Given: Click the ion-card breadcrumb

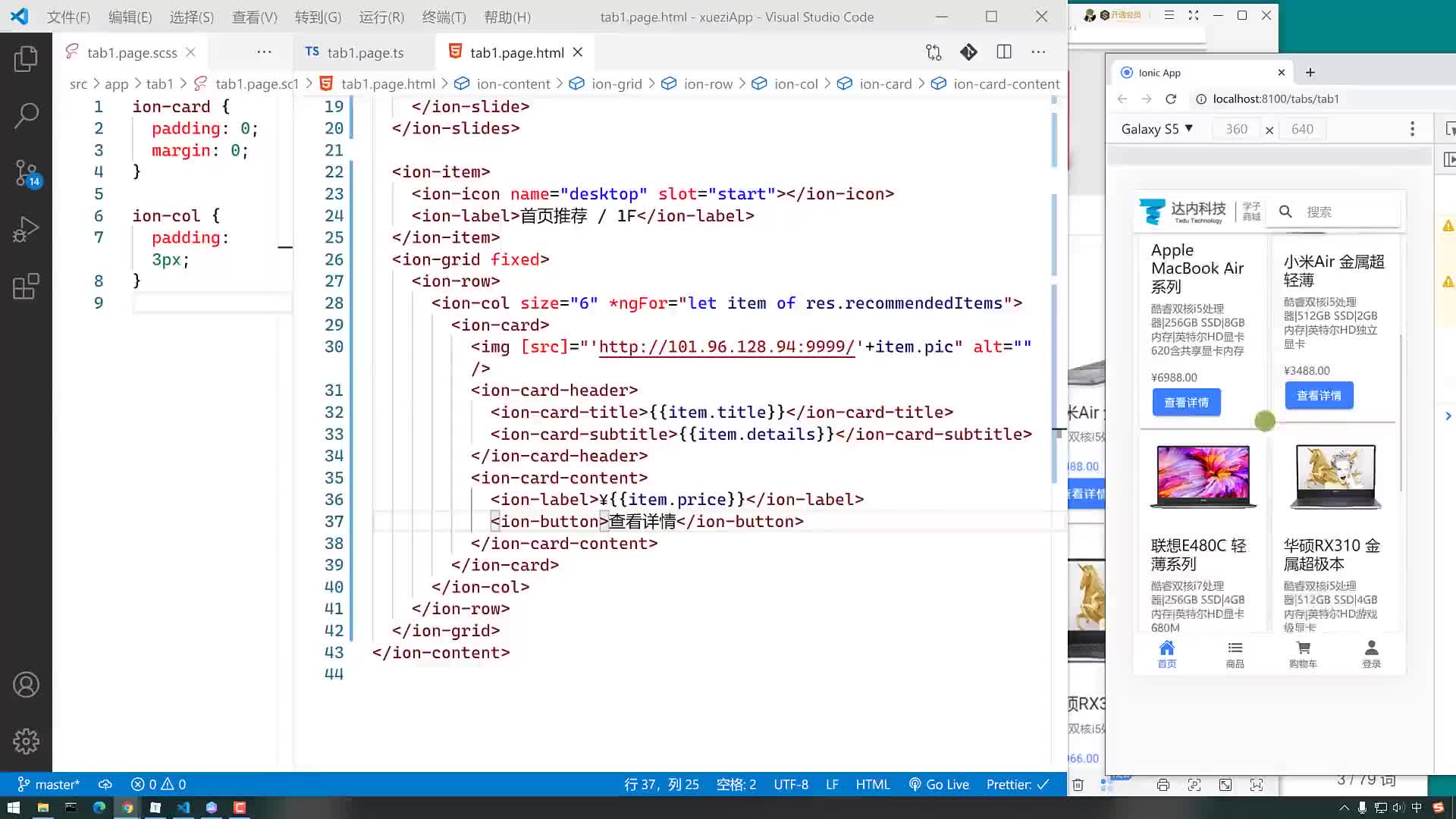Looking at the screenshot, I should coord(875,84).
